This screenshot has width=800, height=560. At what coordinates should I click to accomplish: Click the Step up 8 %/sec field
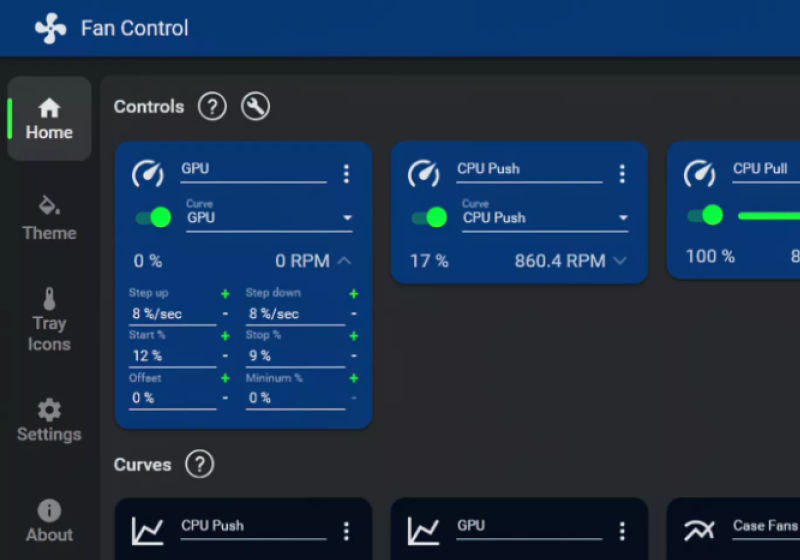coord(172,314)
